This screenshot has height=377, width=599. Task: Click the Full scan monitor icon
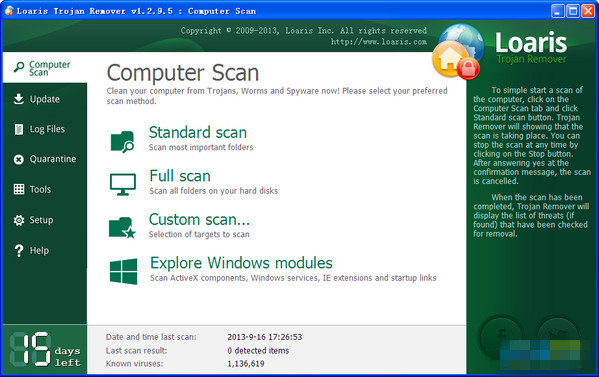[x=123, y=184]
